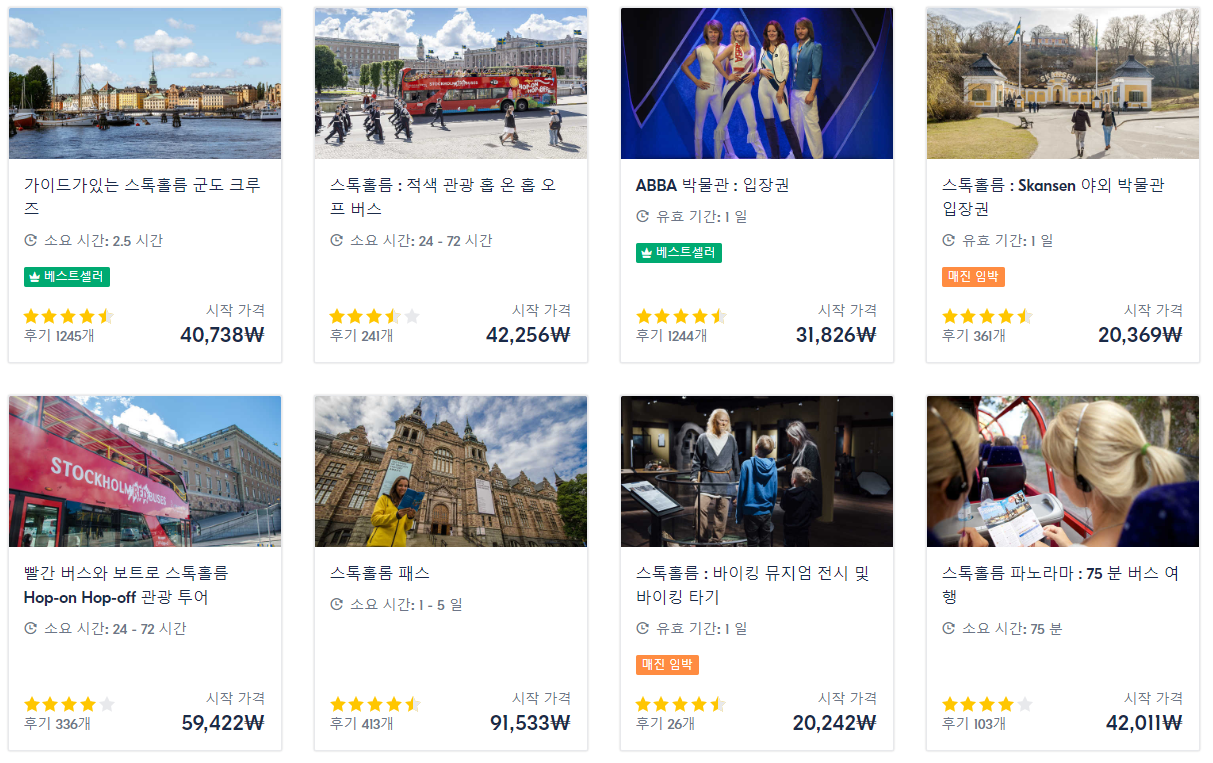Click price 91,533₩

click(x=530, y=723)
